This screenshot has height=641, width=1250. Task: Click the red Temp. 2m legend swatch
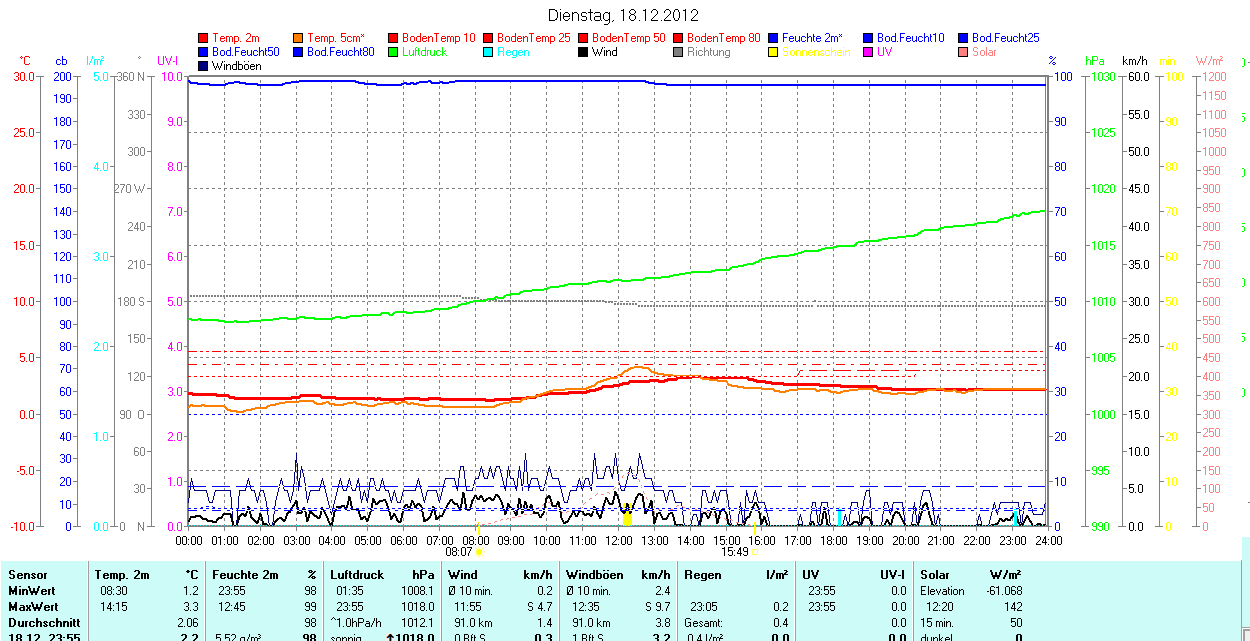point(204,38)
